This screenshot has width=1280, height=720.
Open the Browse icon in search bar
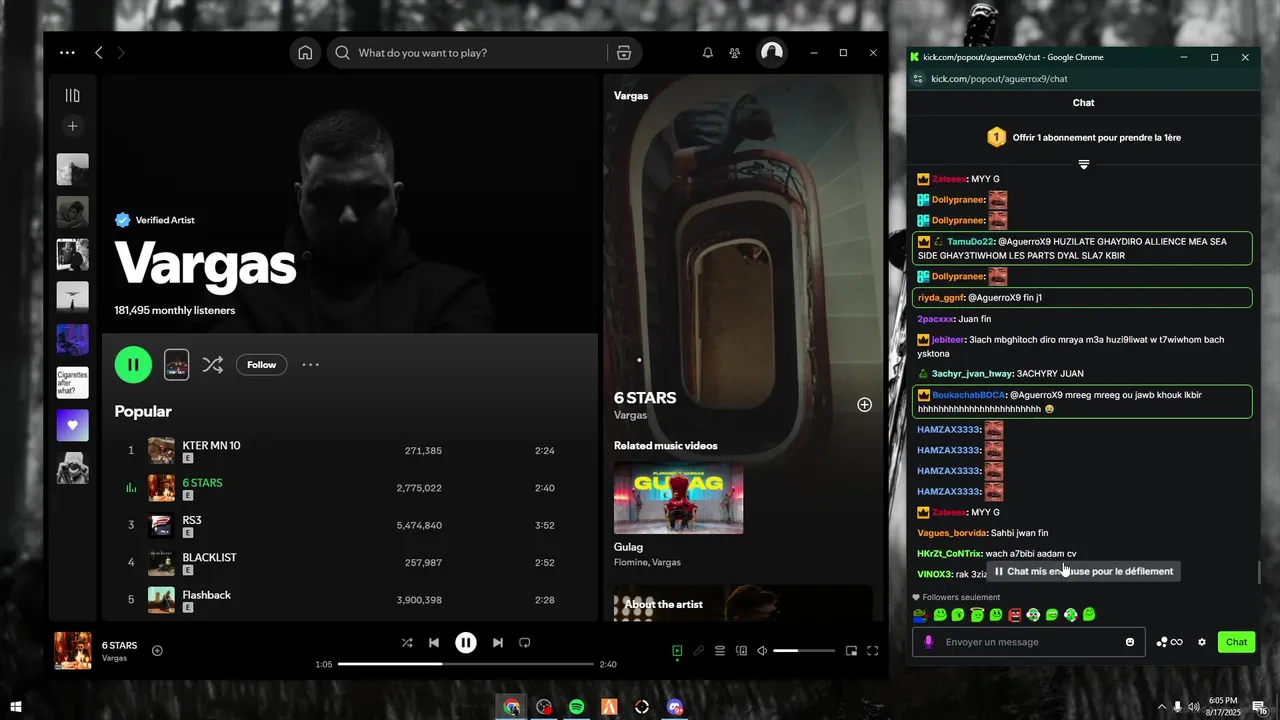click(624, 53)
